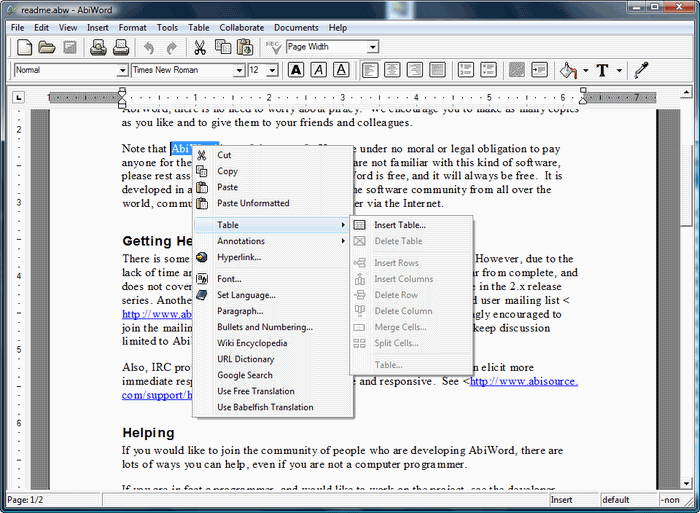Image resolution: width=700 pixels, height=513 pixels.
Task: Click the Insert Table icon in the submenu
Action: pyautogui.click(x=359, y=225)
